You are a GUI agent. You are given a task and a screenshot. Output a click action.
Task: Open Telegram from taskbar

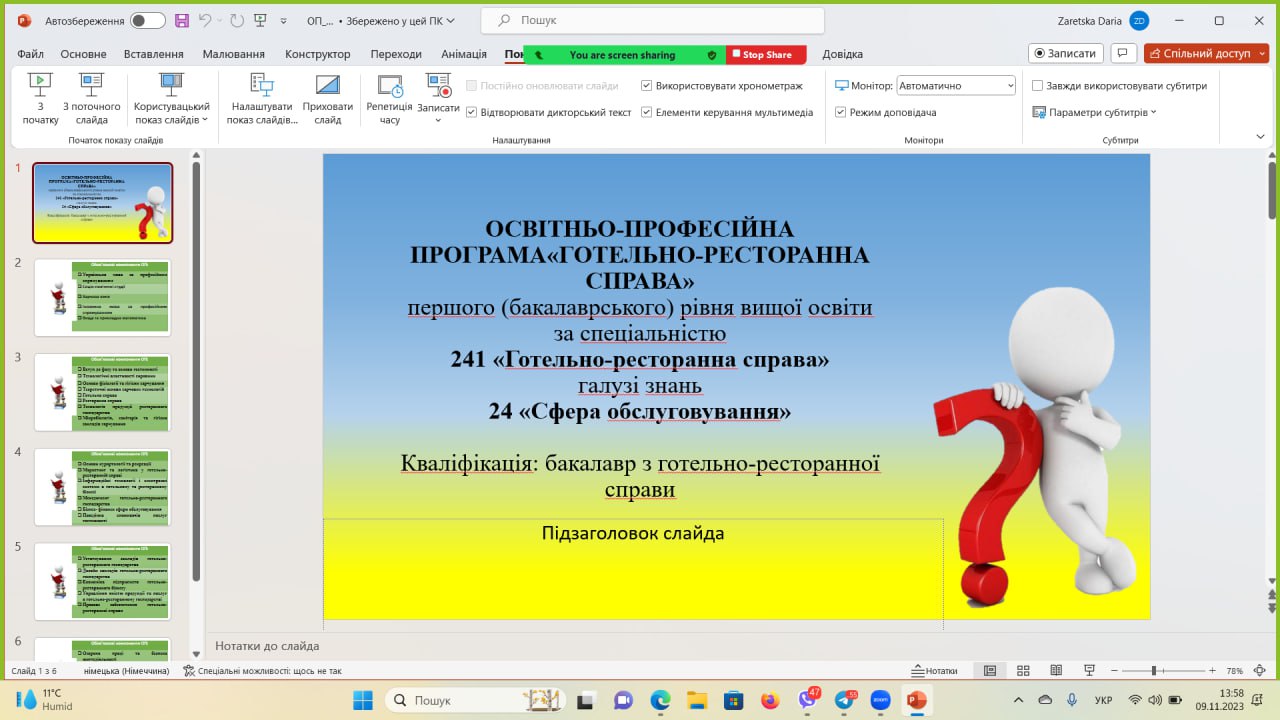(844, 700)
